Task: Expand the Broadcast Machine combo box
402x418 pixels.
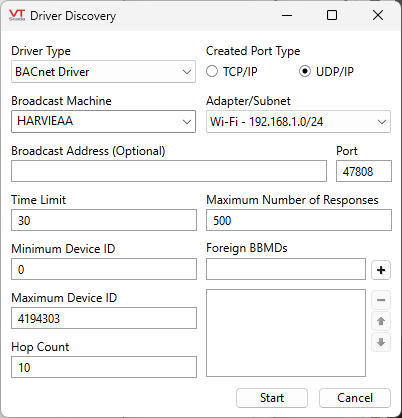Action: point(103,121)
